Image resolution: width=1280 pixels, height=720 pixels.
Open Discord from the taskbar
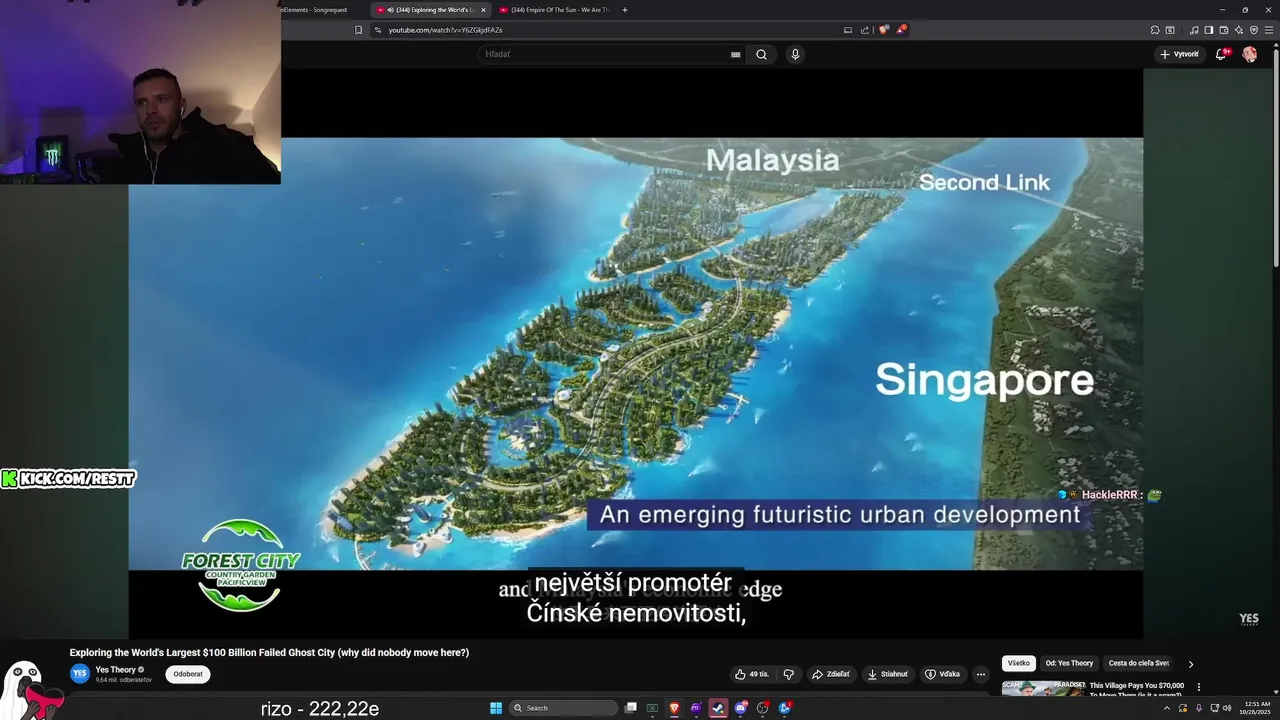pyautogui.click(x=740, y=708)
